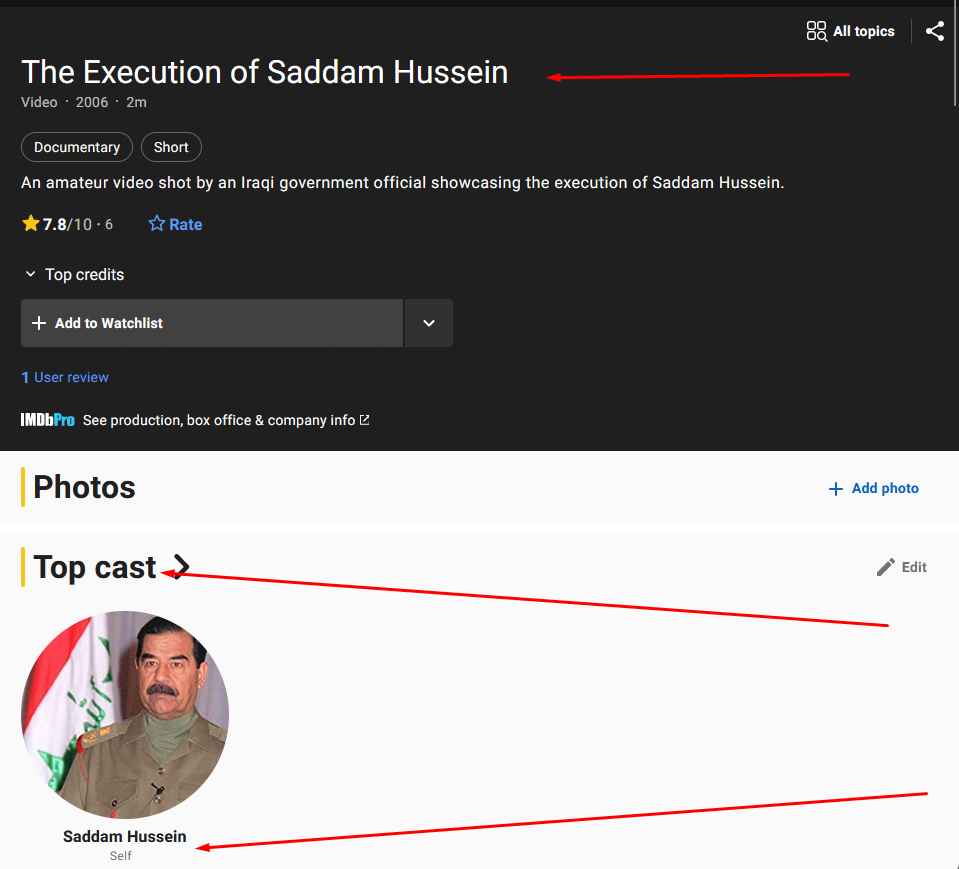Click the plus icon beside Add photo
Image resolution: width=959 pixels, height=869 pixels.
835,489
